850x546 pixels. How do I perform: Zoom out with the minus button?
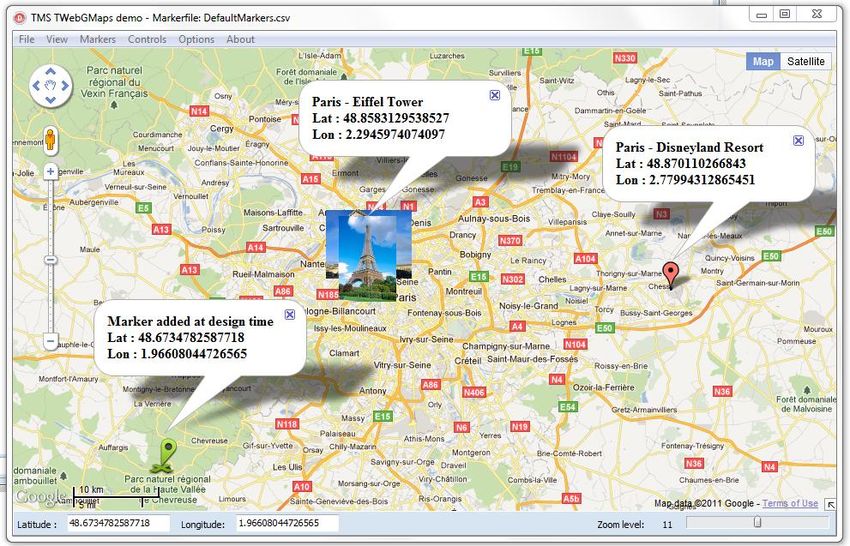(x=50, y=342)
